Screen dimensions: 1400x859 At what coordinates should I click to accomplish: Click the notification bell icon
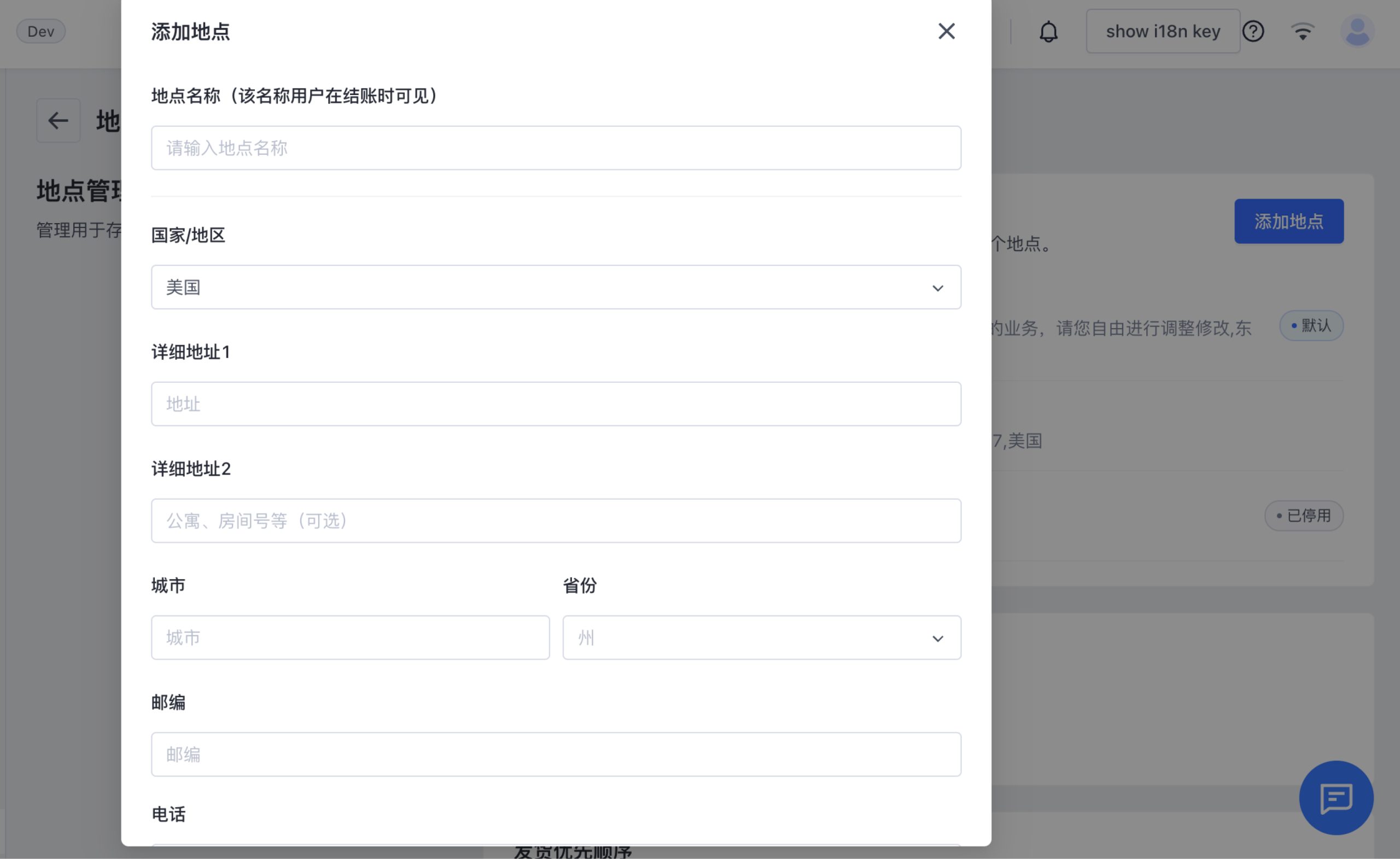click(x=1048, y=31)
